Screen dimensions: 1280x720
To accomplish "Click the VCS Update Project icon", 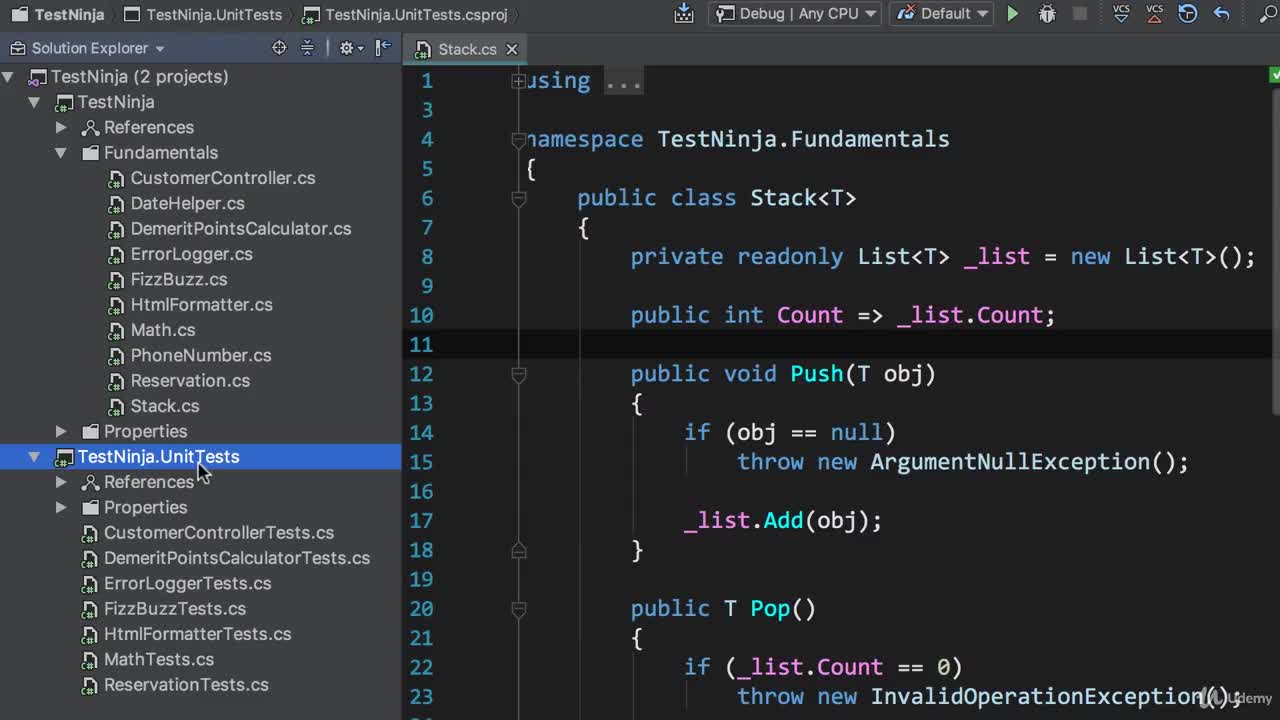I will (1121, 13).
